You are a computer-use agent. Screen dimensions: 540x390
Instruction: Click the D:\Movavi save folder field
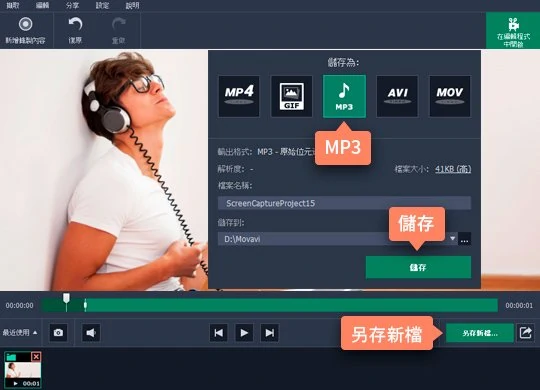click(x=338, y=239)
